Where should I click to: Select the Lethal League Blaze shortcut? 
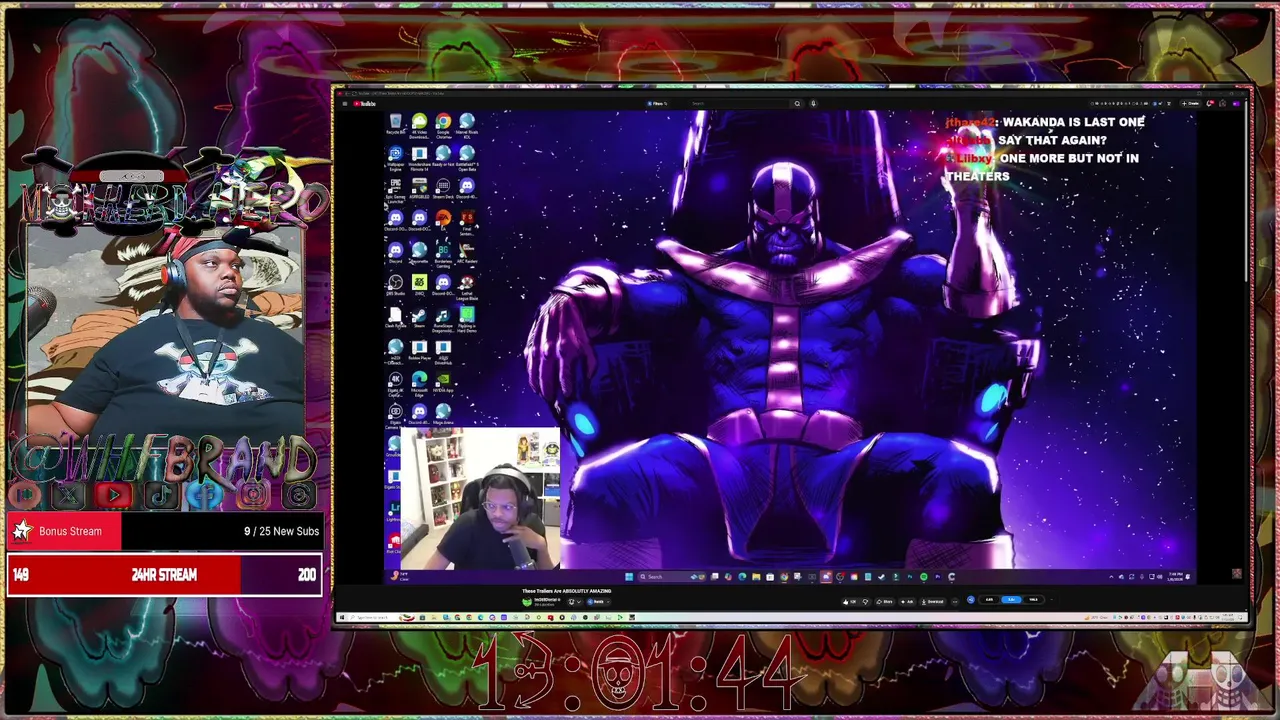coord(467,289)
